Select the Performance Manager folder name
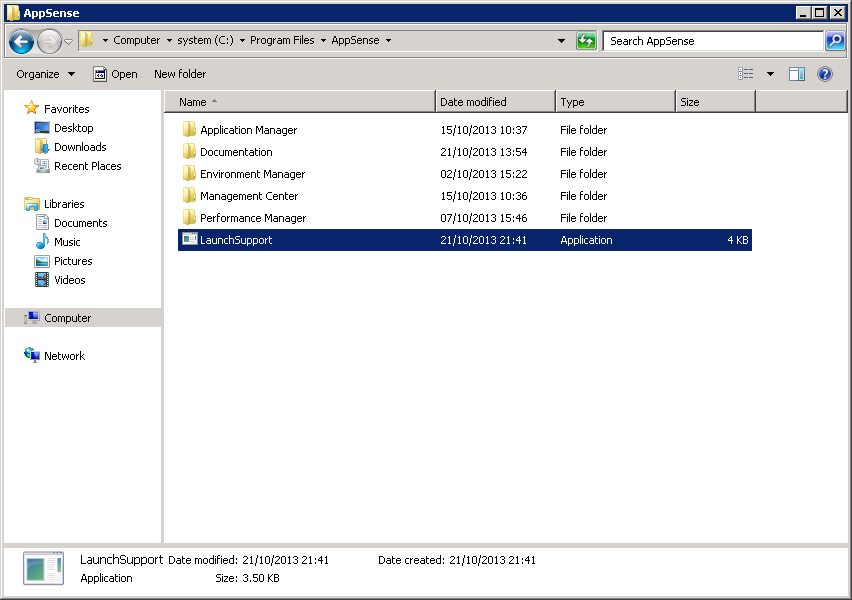 [x=253, y=218]
